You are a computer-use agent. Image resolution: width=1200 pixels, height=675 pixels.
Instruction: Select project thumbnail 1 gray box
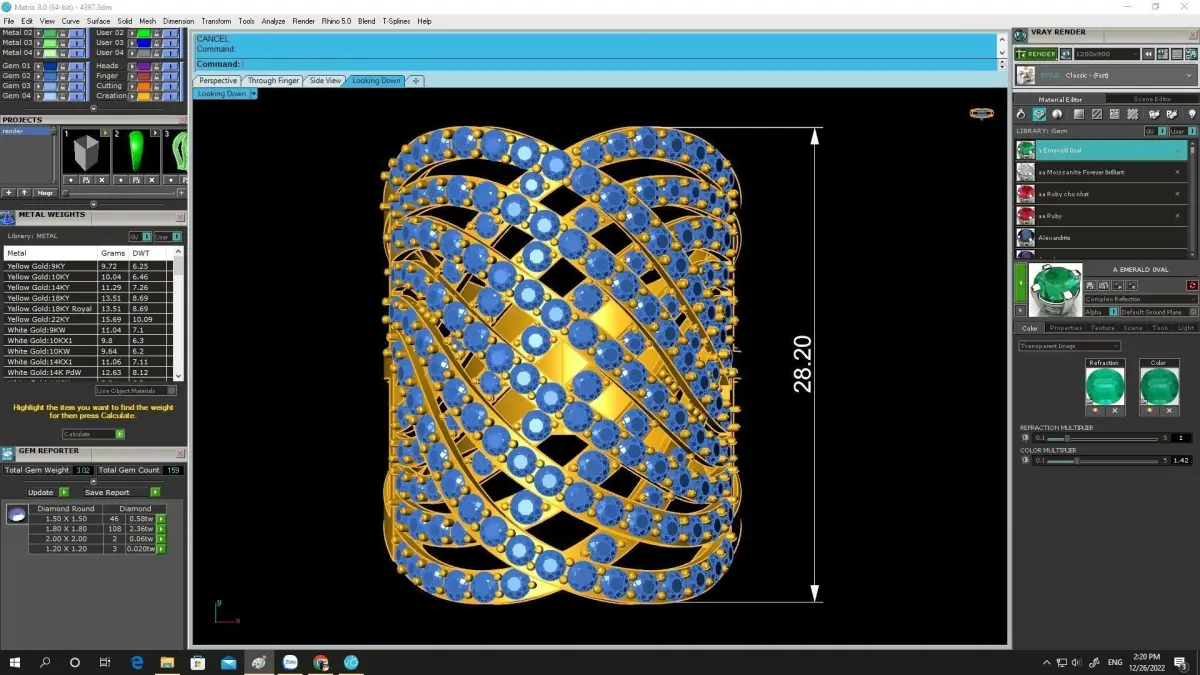(x=86, y=153)
